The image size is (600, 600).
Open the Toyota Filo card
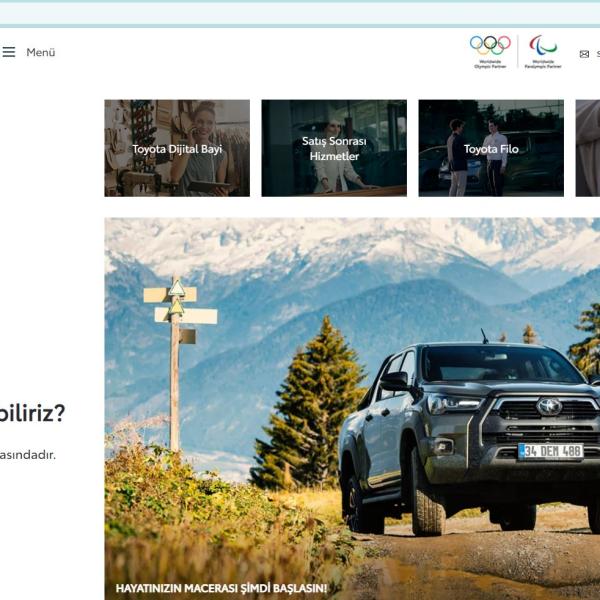pyautogui.click(x=491, y=148)
